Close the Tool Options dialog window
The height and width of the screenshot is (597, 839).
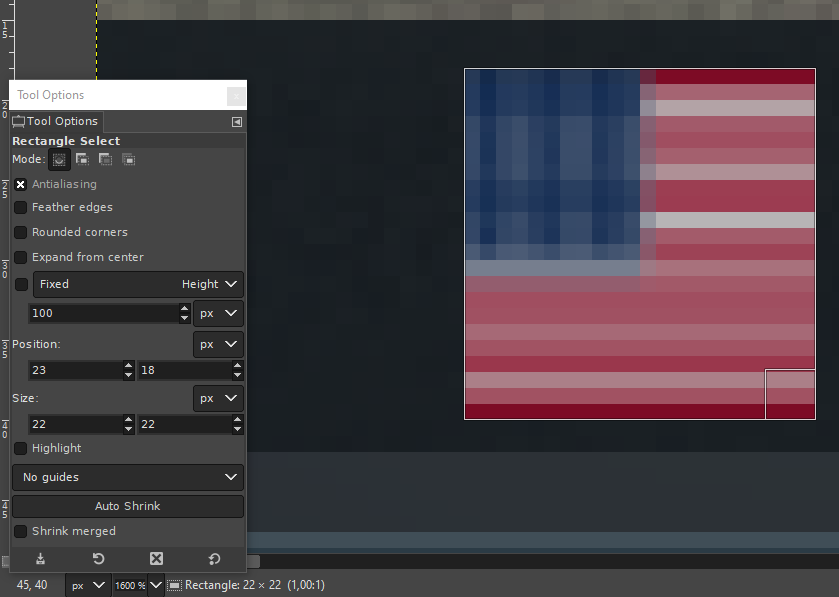click(x=236, y=96)
